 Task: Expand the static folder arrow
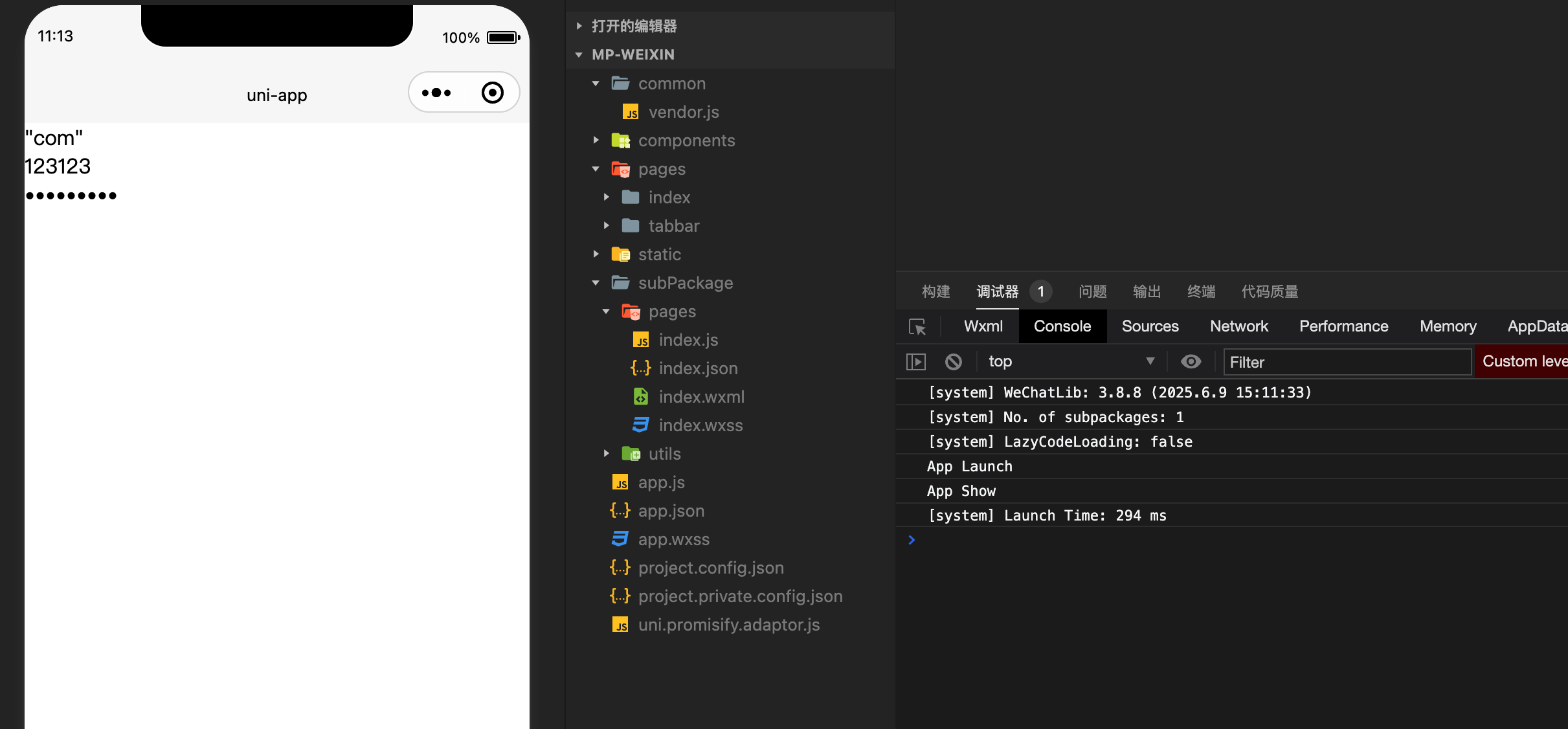pyautogui.click(x=596, y=254)
